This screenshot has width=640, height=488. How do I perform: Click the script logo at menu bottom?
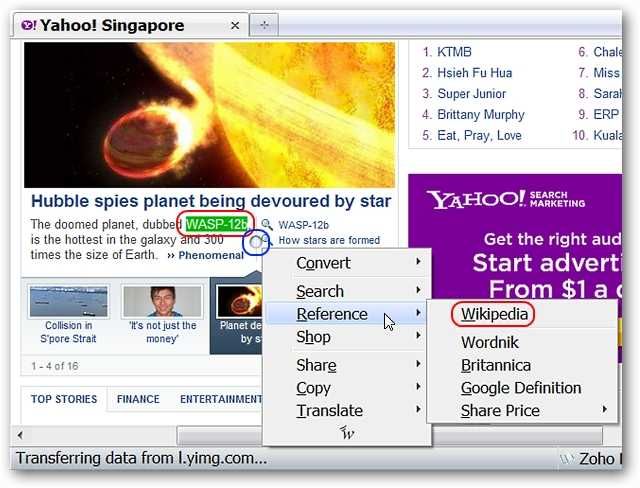[347, 433]
